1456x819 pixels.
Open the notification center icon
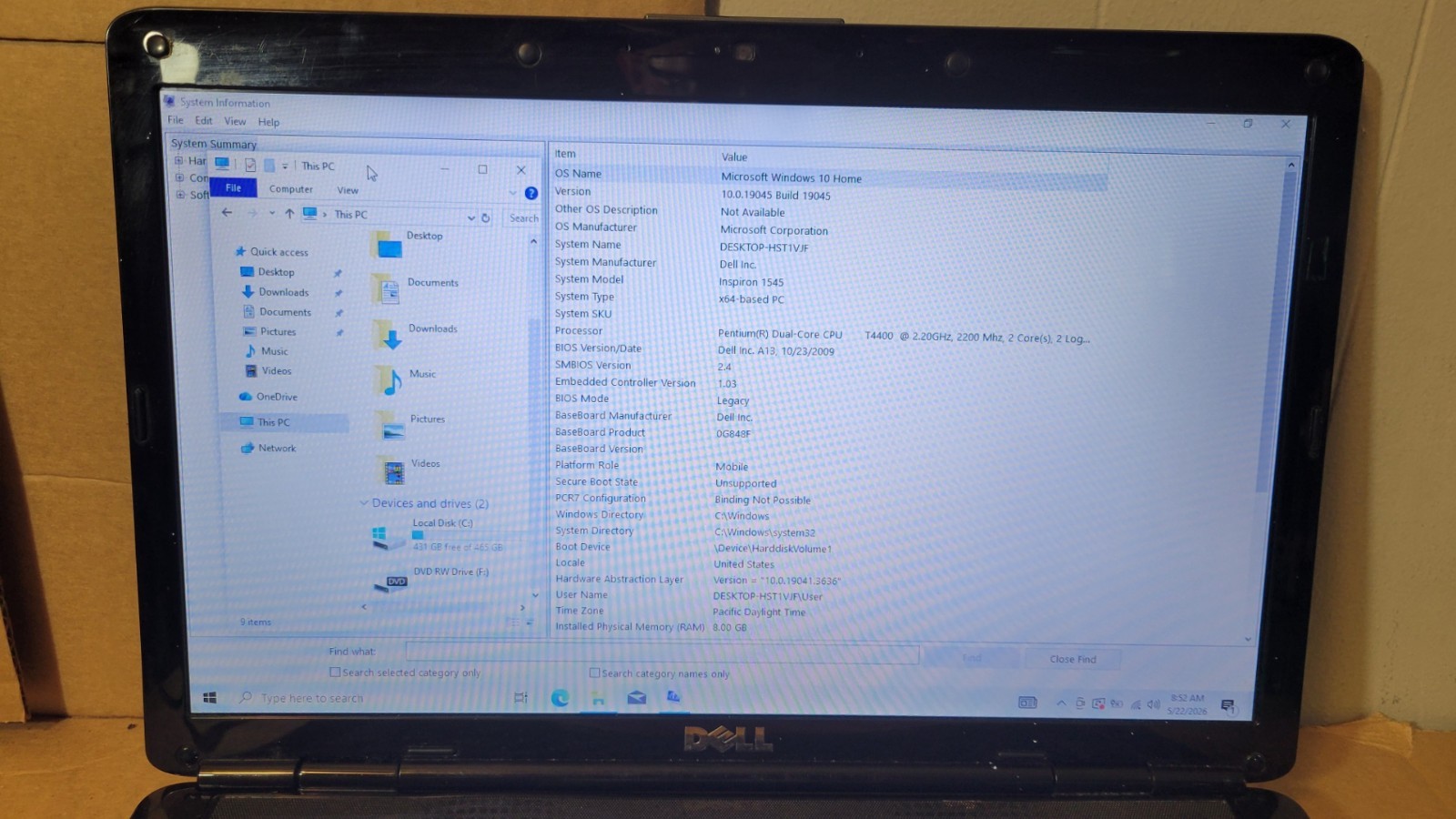point(1228,705)
